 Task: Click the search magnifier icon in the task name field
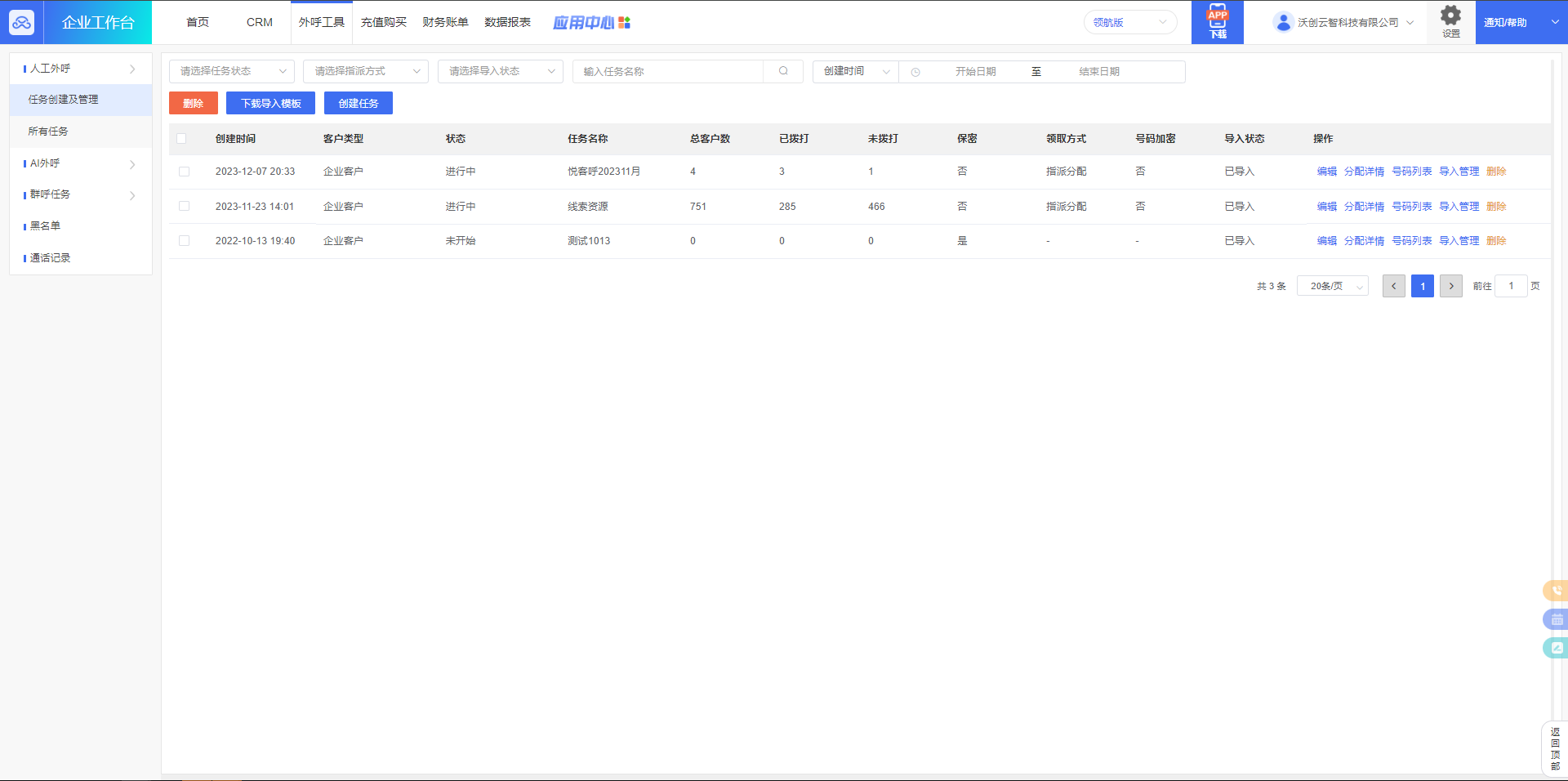pyautogui.click(x=783, y=71)
